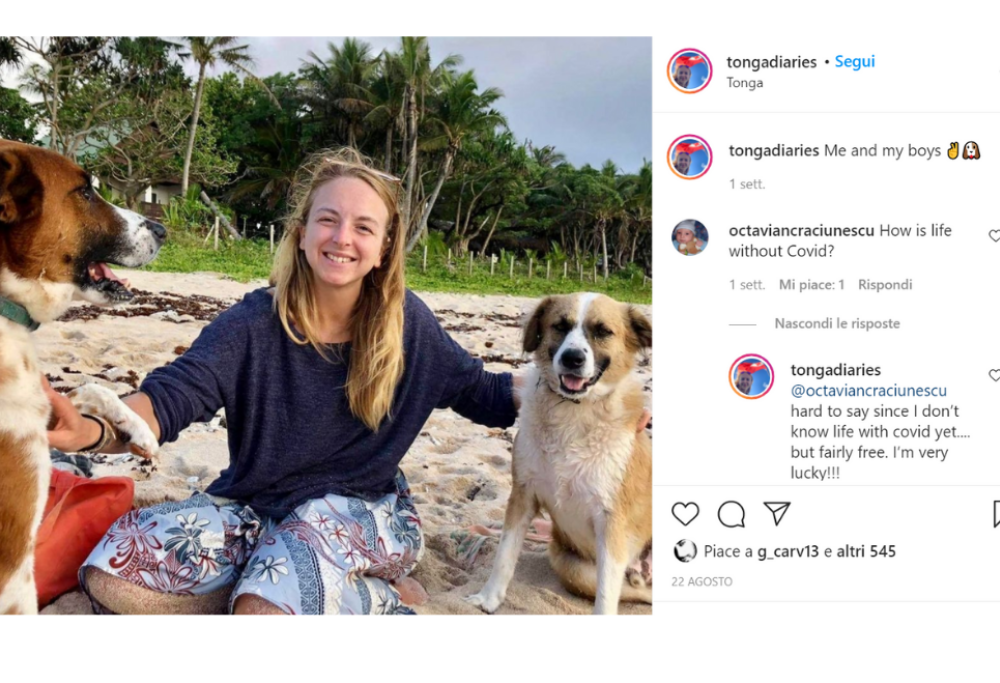Collapse replies with "Nascondi le risposte"

click(x=837, y=324)
